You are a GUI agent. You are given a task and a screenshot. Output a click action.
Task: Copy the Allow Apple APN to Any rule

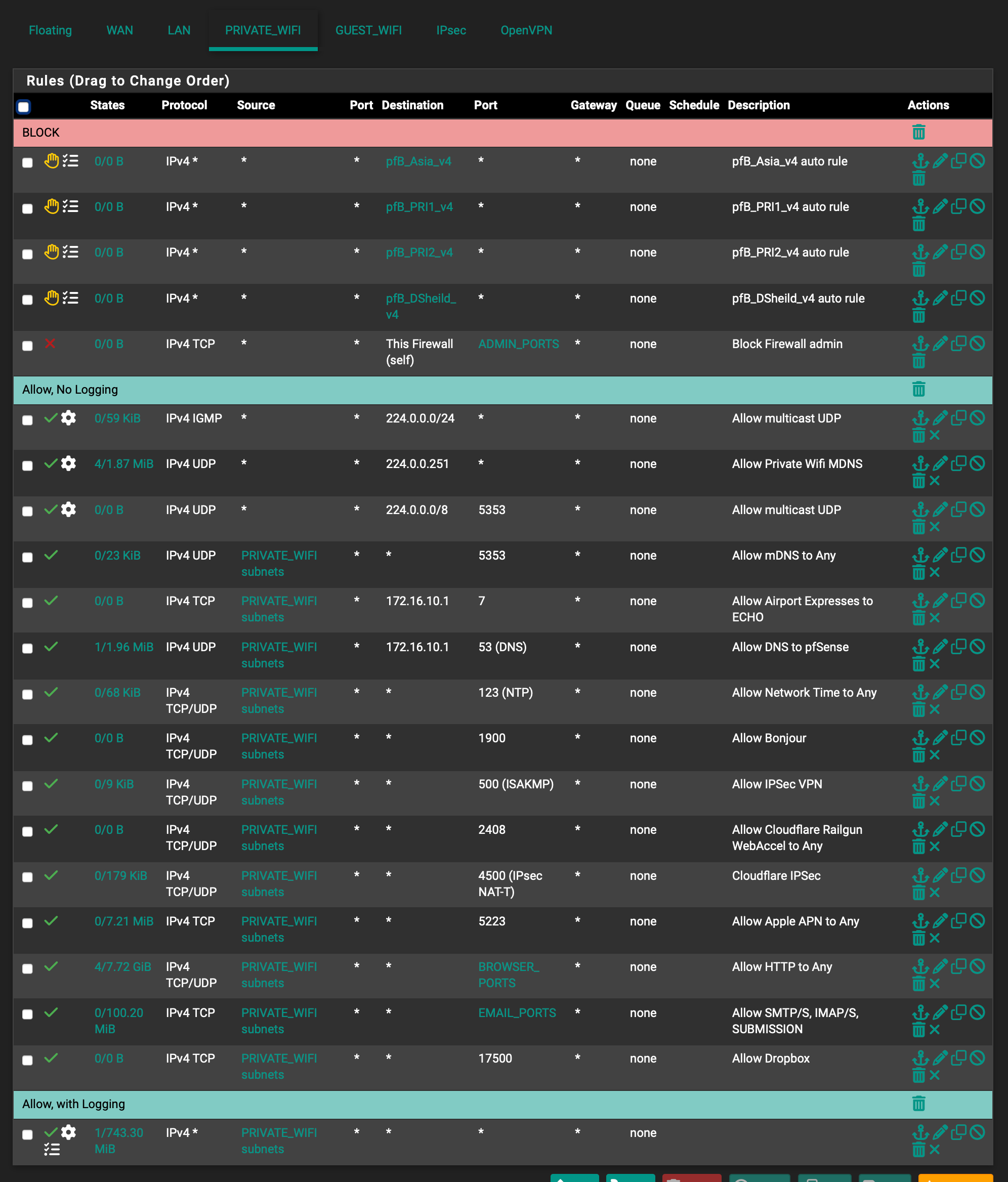click(x=958, y=921)
